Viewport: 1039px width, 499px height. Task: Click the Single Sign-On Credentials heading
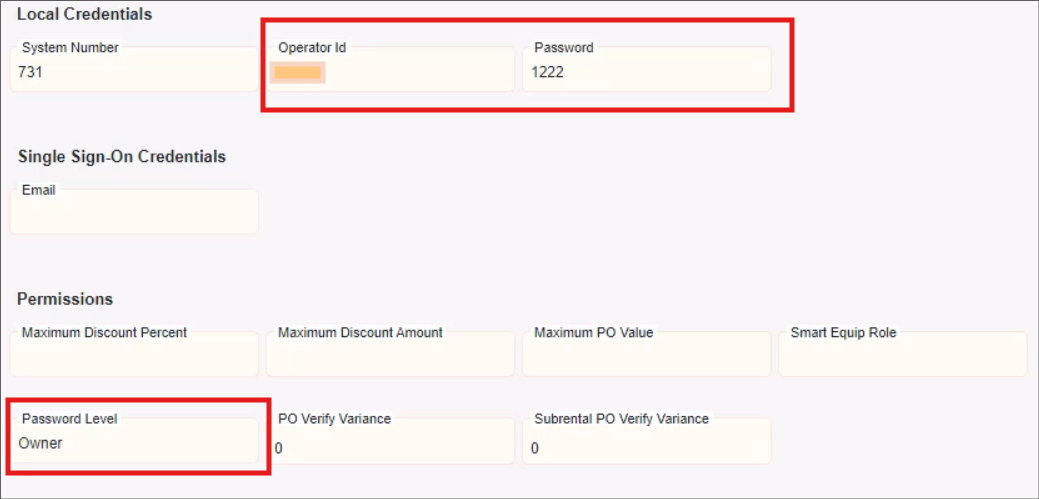pos(122,157)
